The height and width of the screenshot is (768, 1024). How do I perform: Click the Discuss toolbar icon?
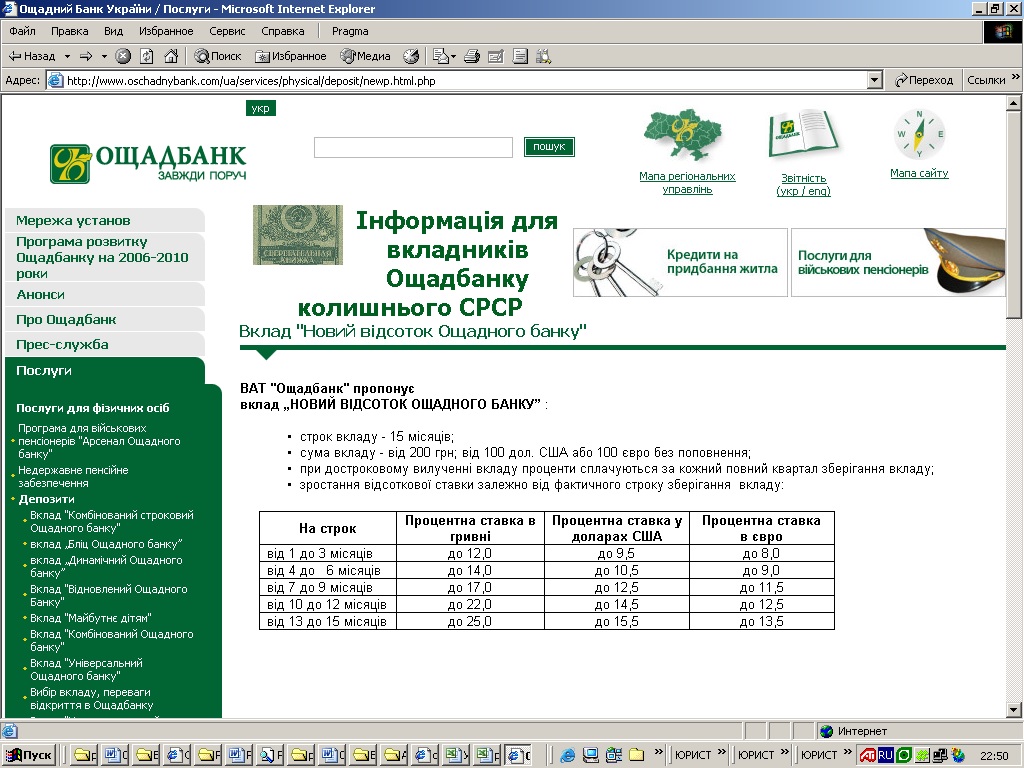[x=520, y=56]
